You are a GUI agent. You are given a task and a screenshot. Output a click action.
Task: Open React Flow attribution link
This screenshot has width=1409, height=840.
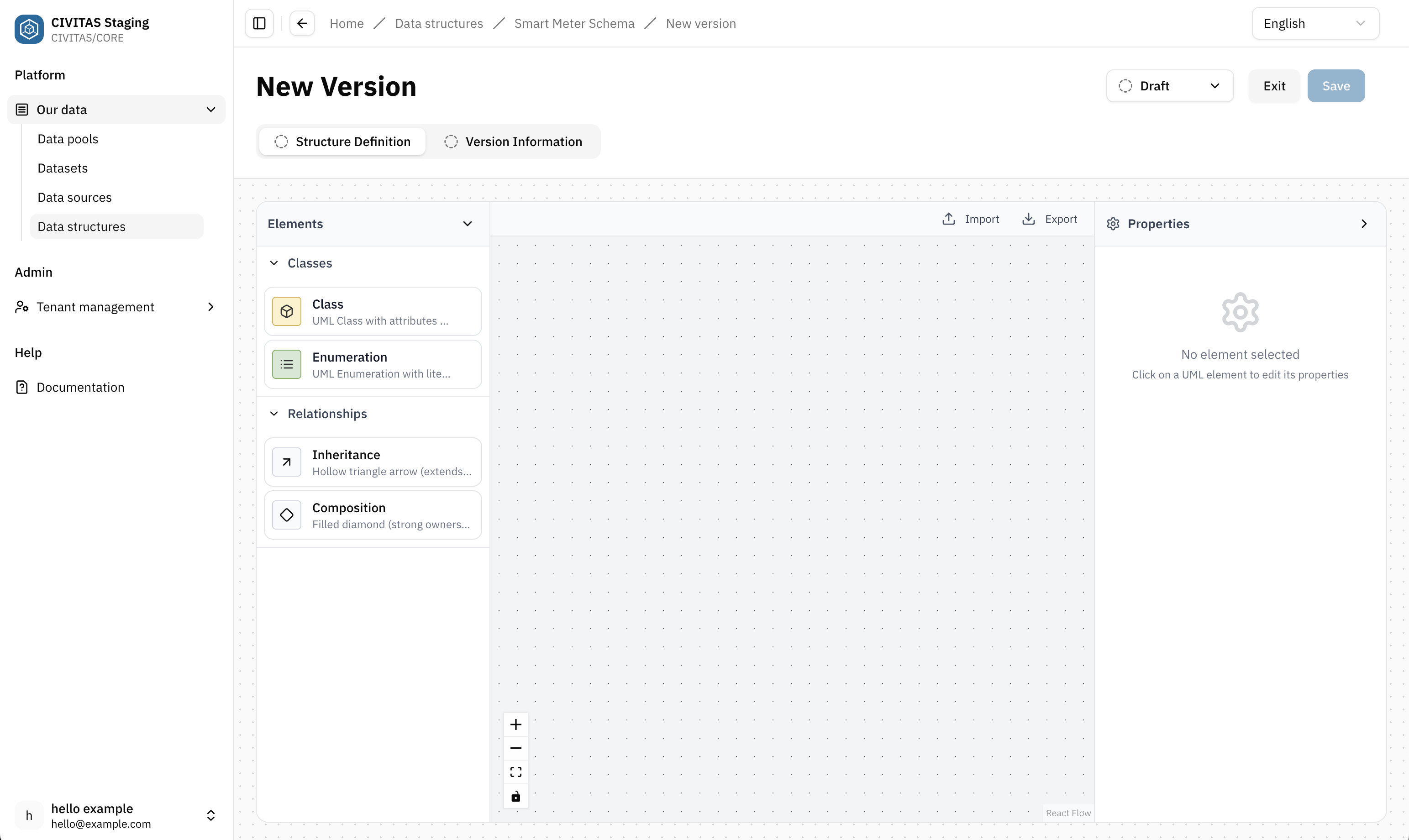[1067, 813]
